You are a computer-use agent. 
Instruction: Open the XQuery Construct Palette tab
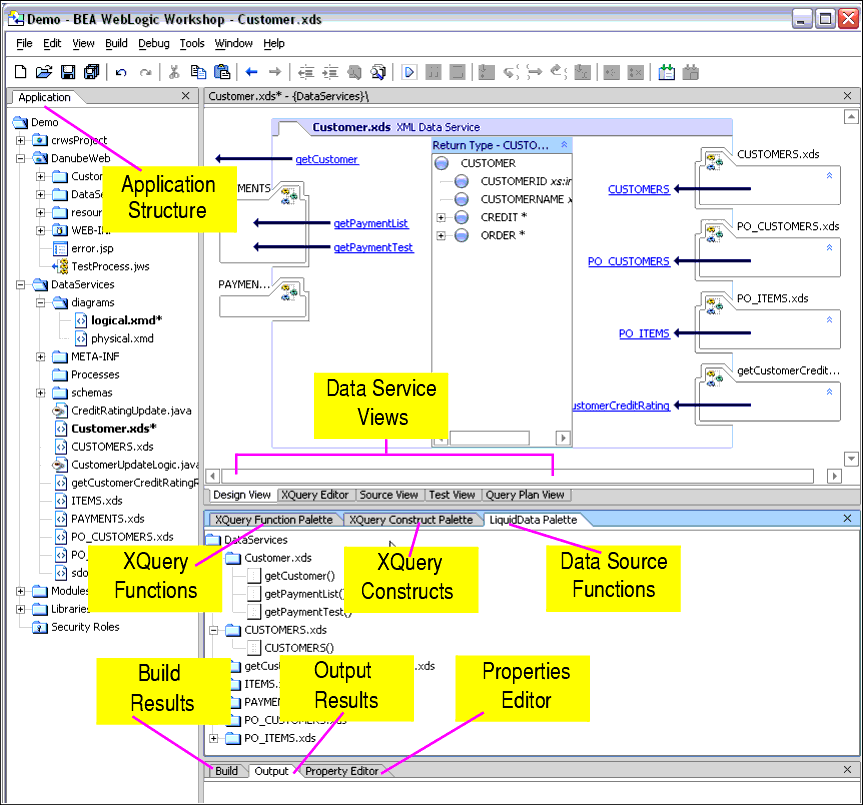pyautogui.click(x=411, y=519)
